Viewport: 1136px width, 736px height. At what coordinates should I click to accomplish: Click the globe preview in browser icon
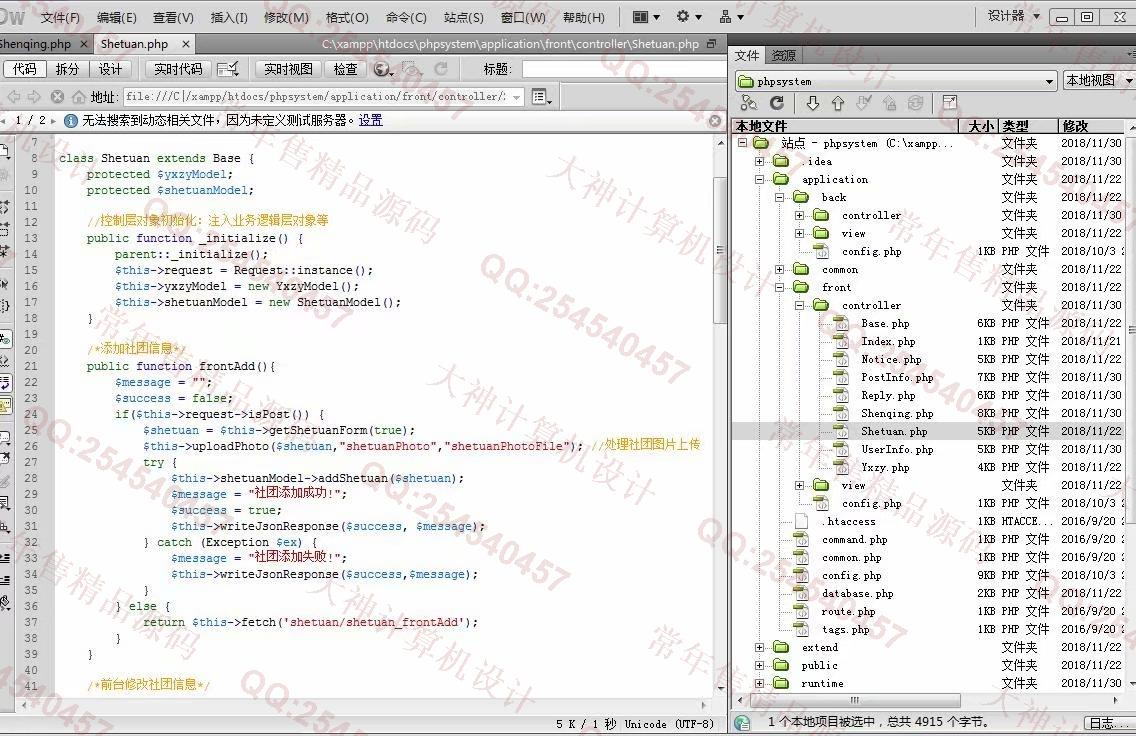click(x=383, y=69)
